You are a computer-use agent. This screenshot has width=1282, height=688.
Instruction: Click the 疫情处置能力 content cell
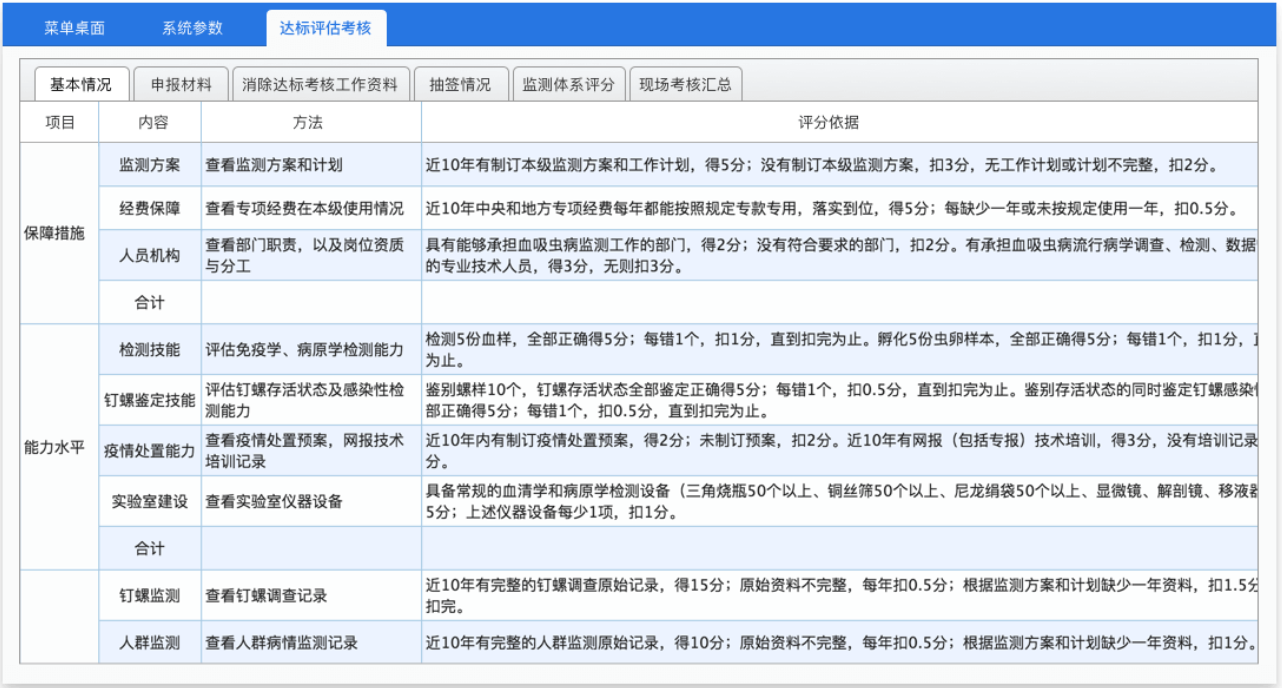point(151,451)
